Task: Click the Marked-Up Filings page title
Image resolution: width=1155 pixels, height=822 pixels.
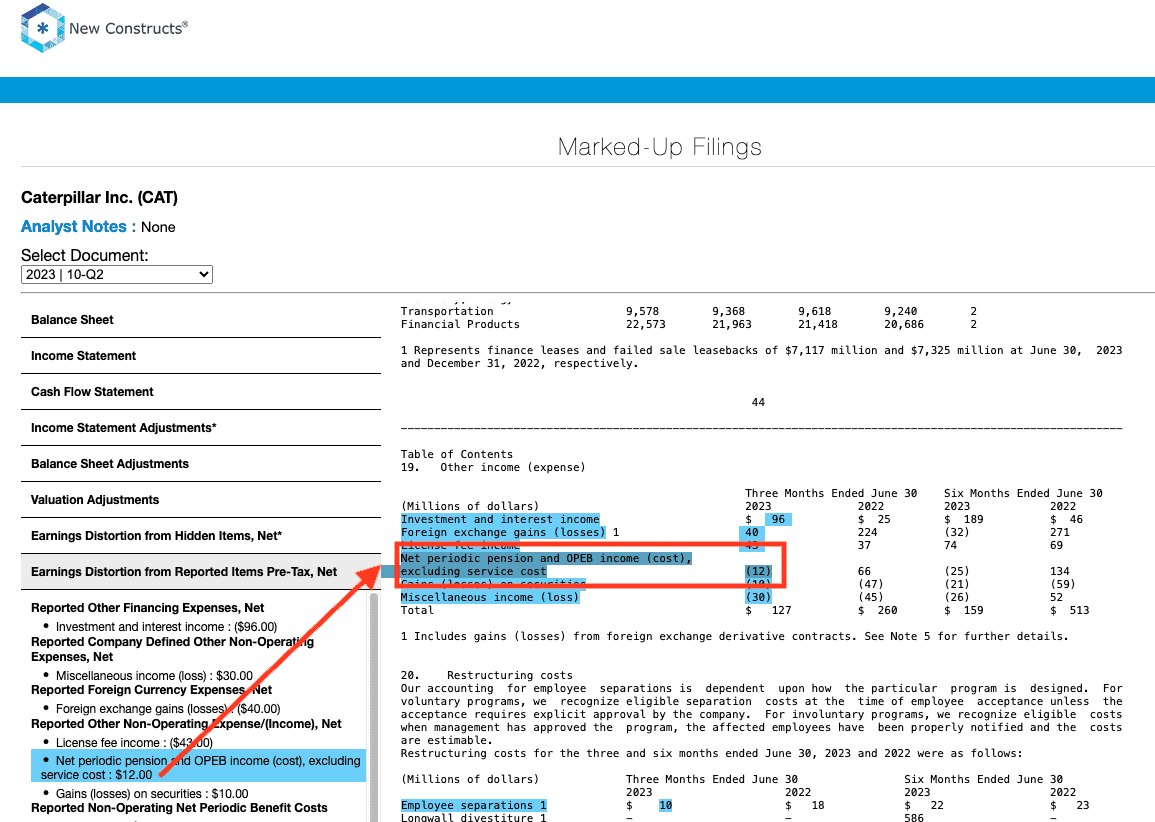Action: 659,147
